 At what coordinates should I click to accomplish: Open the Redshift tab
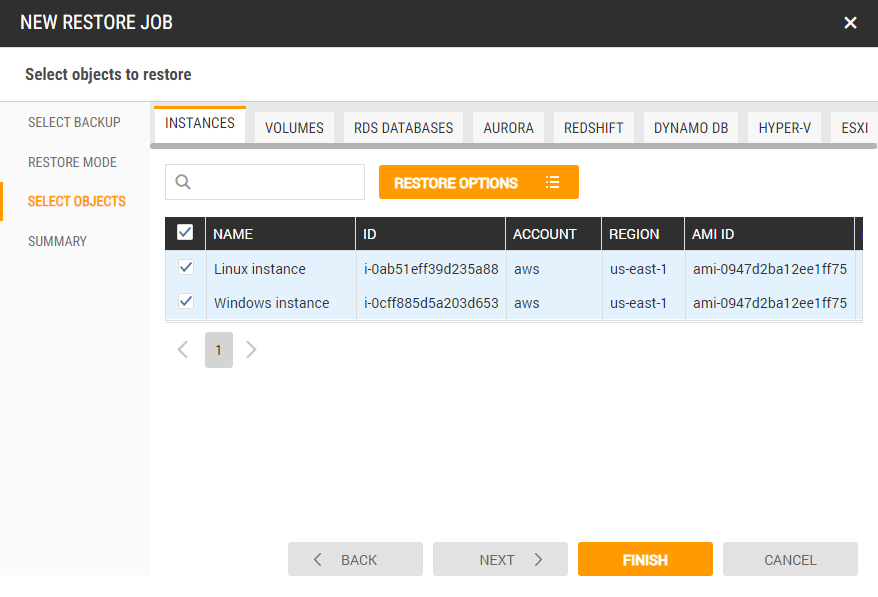[593, 128]
